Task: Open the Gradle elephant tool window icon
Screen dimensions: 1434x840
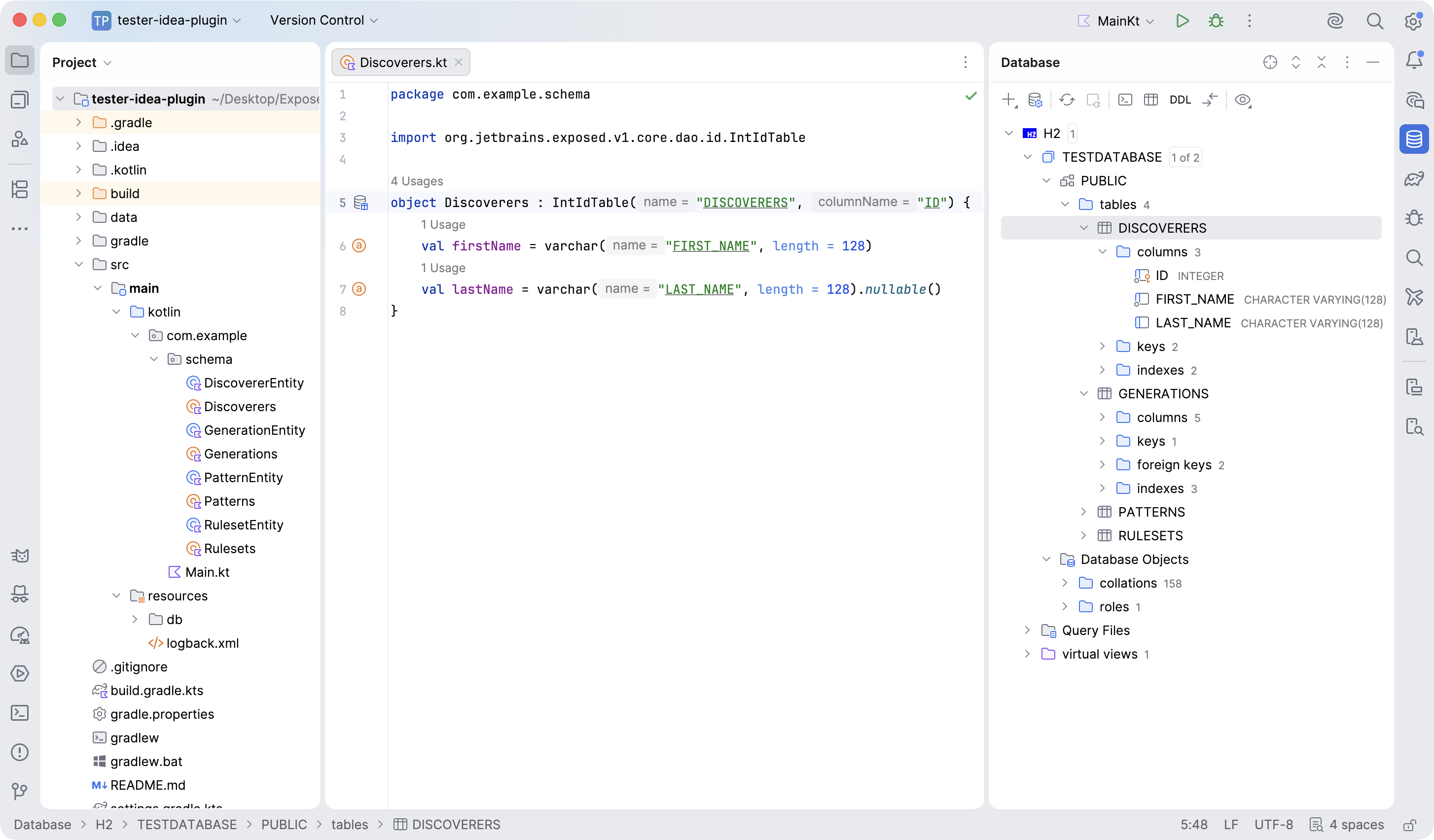Action: coord(1414,179)
